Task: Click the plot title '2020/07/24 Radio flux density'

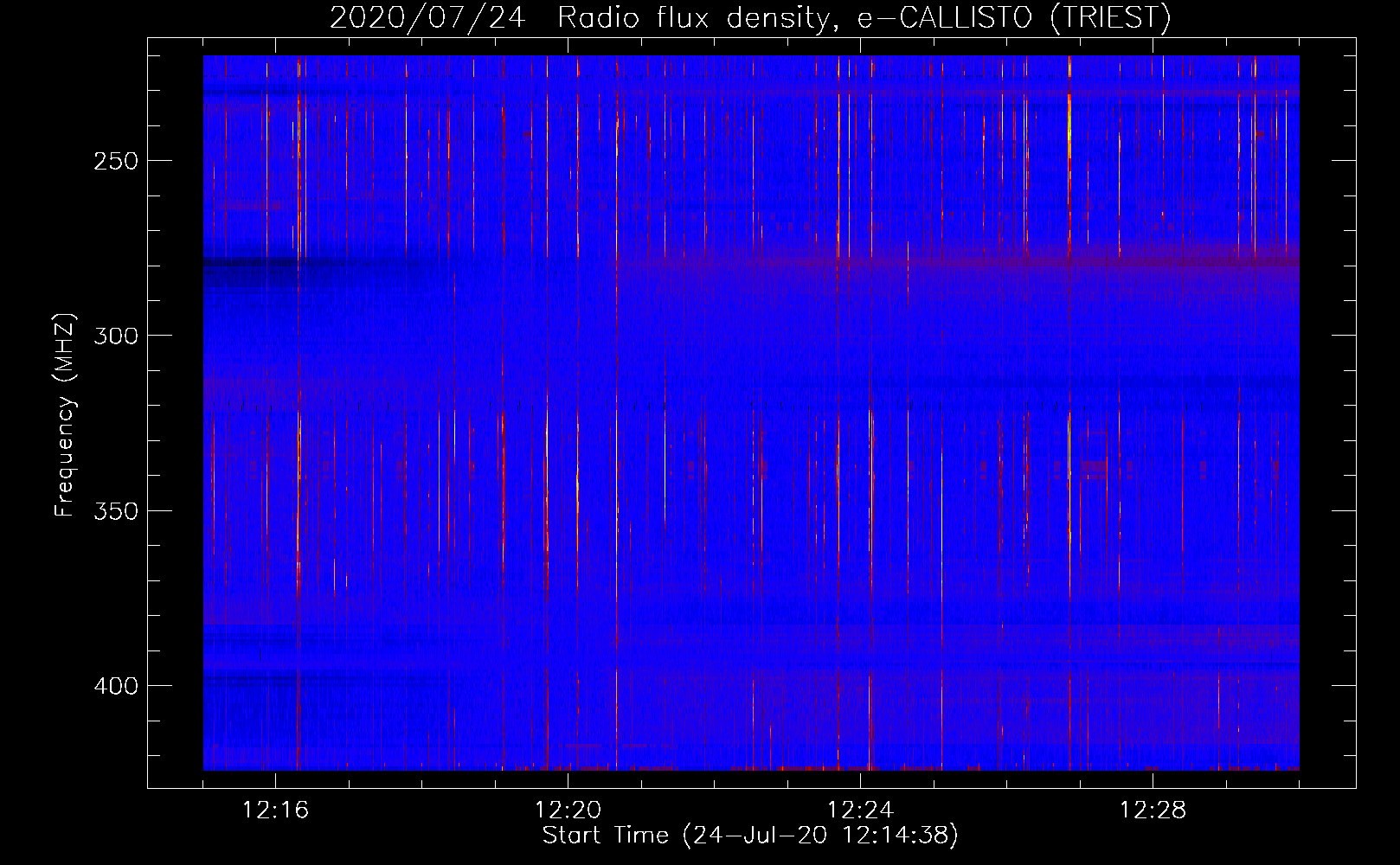Action: coord(583,18)
